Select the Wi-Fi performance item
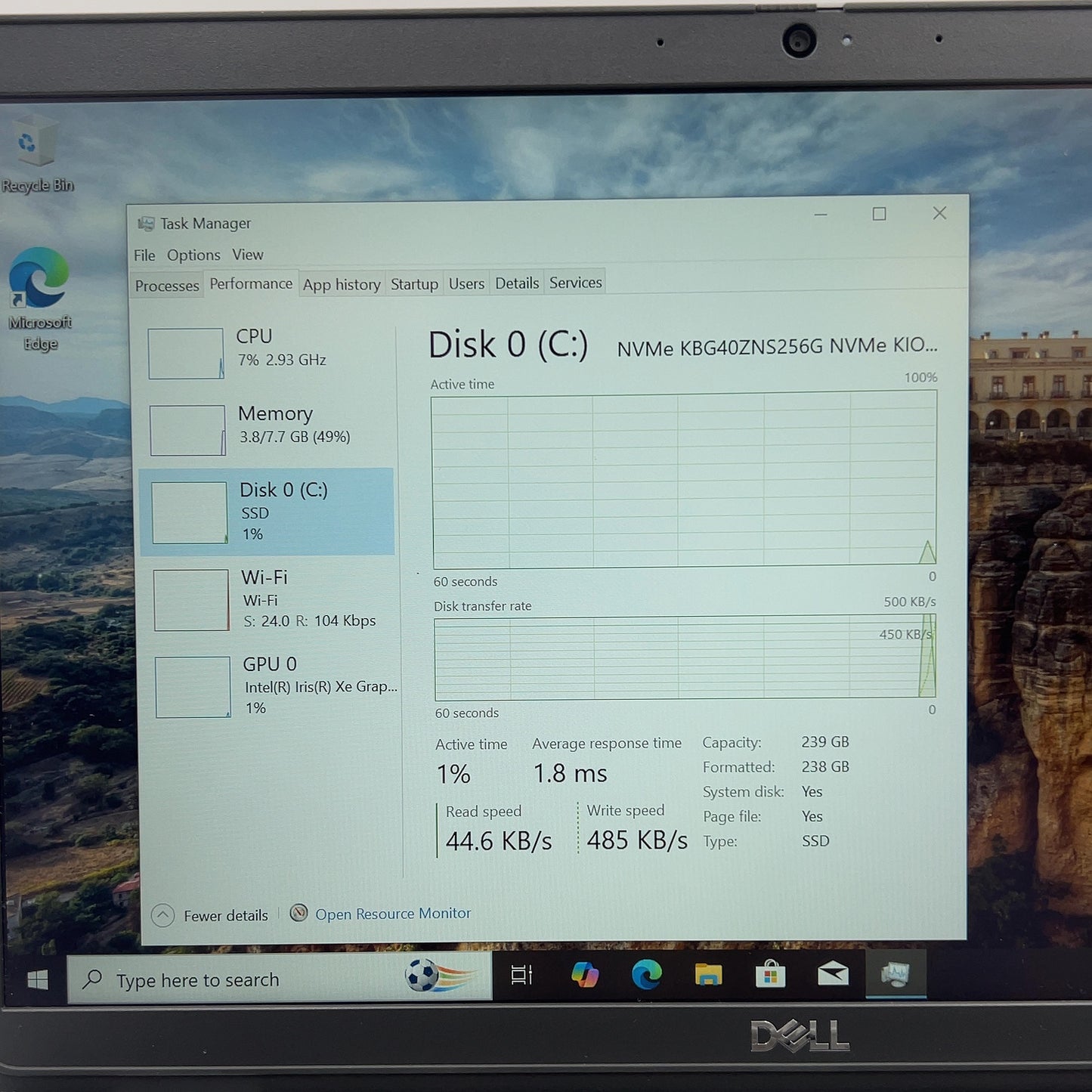Viewport: 1092px width, 1092px height. (269, 599)
